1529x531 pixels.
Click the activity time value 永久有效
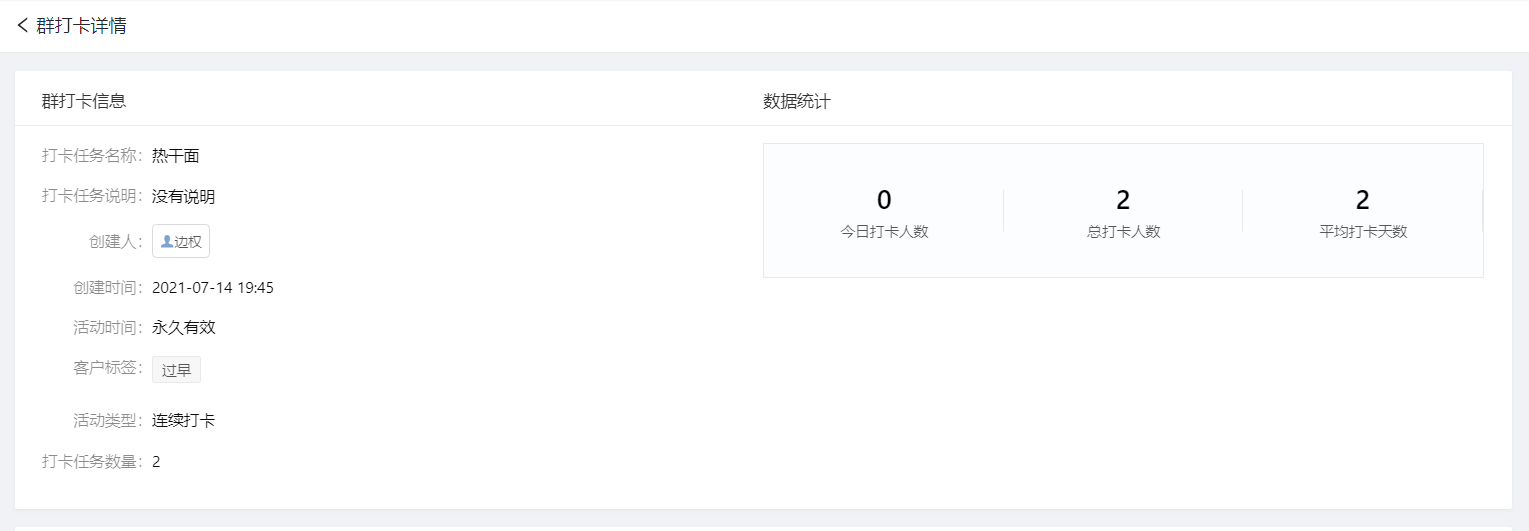(184, 327)
